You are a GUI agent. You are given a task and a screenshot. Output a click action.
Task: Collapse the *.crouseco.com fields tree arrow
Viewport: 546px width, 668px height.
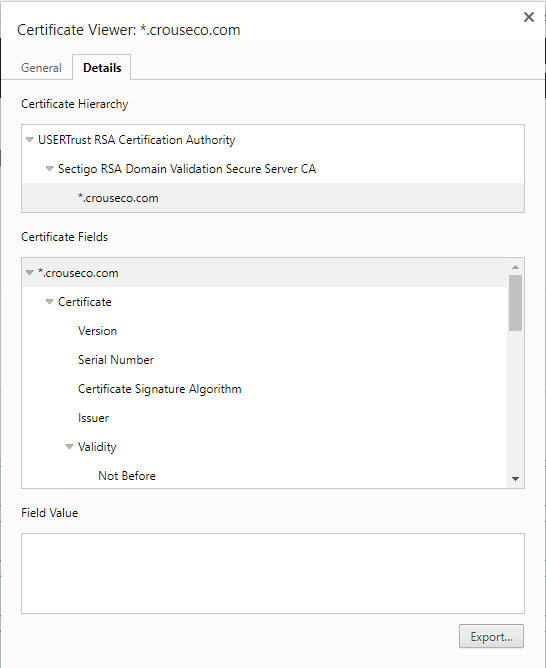point(29,273)
